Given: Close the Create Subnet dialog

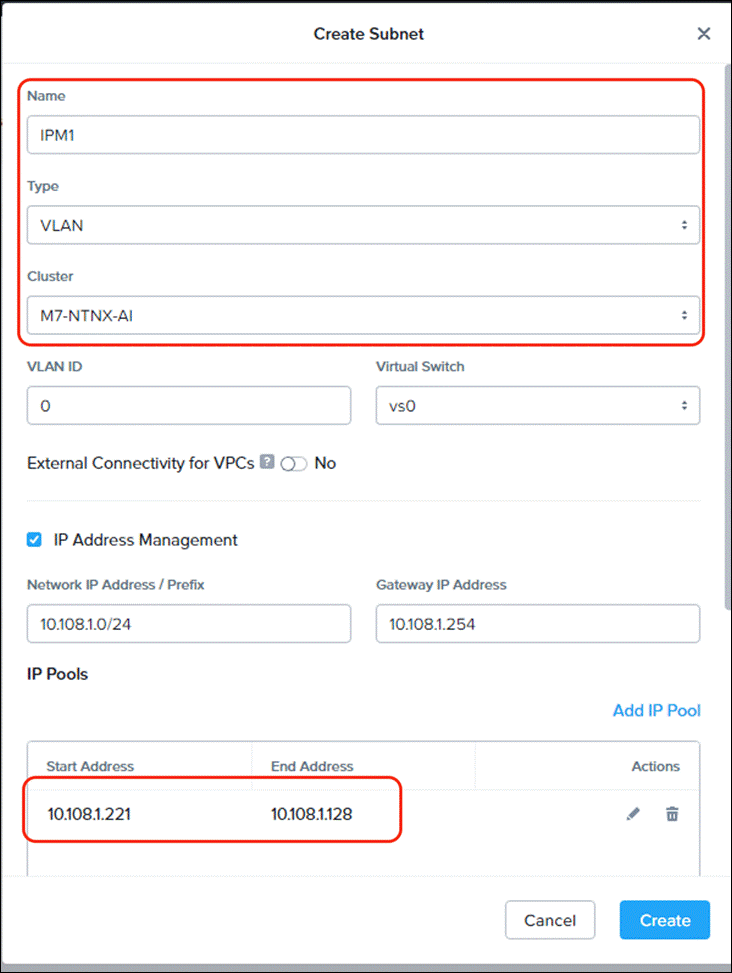Looking at the screenshot, I should point(703,34).
